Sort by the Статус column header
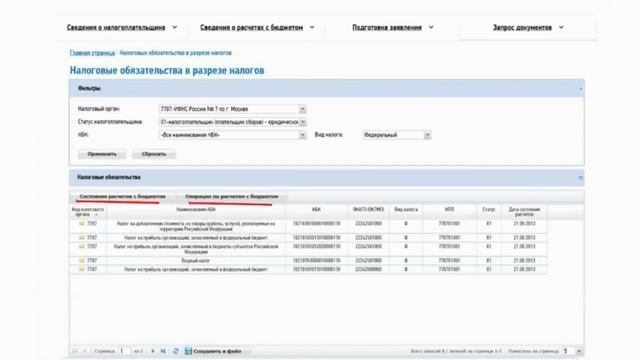Screen dimensions: 640x360 (489, 210)
